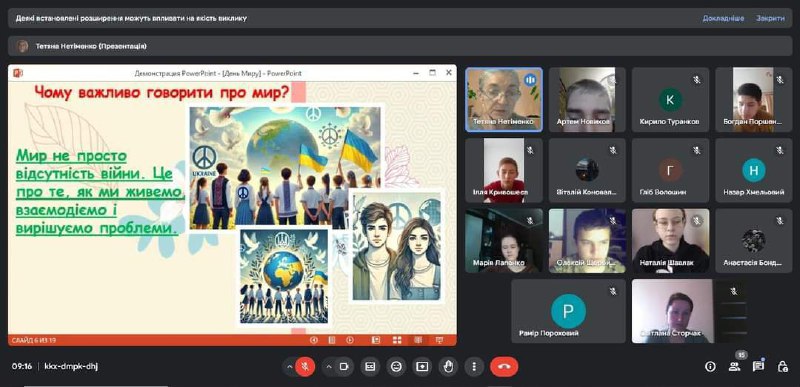Screen dimensions: 800x387
Task: Unmute the microphone in call controls
Action: [x=305, y=367]
